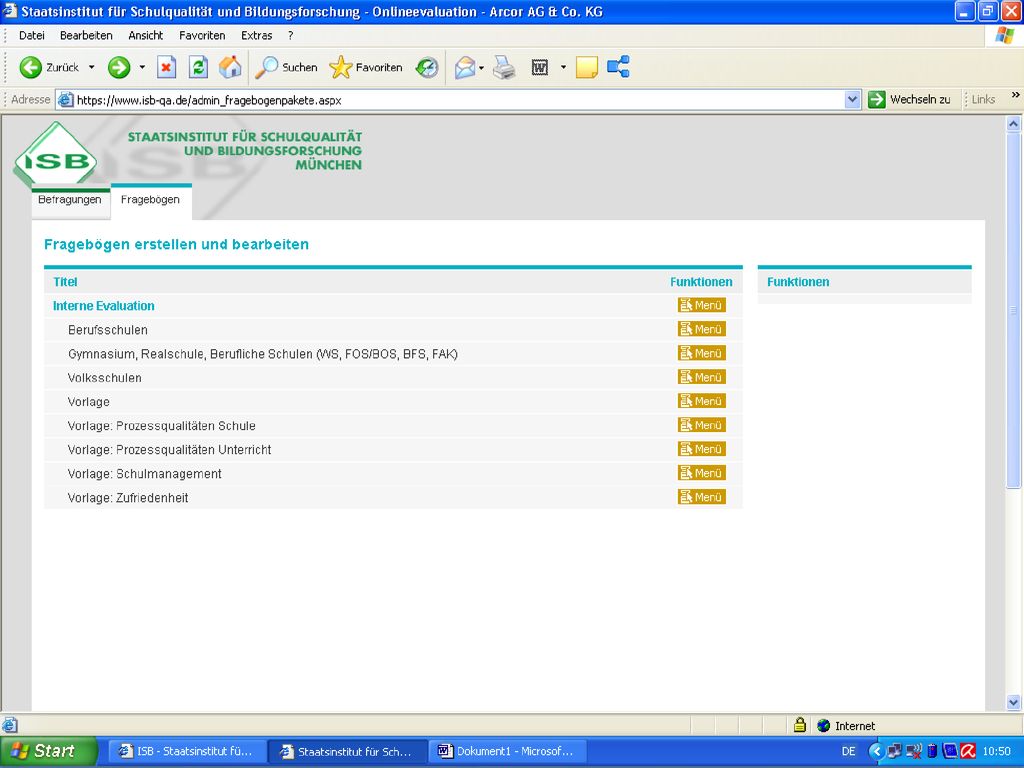The image size is (1024, 768).
Task: Open the Forward button history dropdown arrow
Action: click(142, 67)
